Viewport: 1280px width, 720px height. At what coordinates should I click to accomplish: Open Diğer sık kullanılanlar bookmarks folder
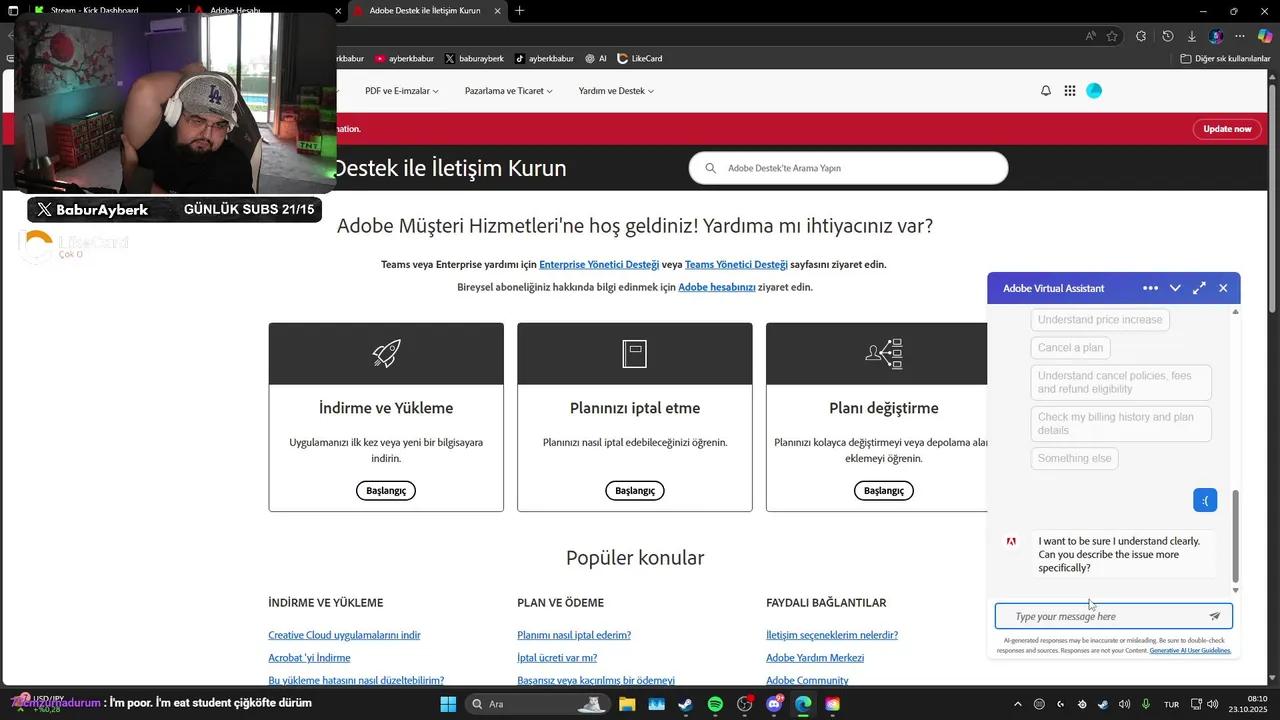[1225, 58]
